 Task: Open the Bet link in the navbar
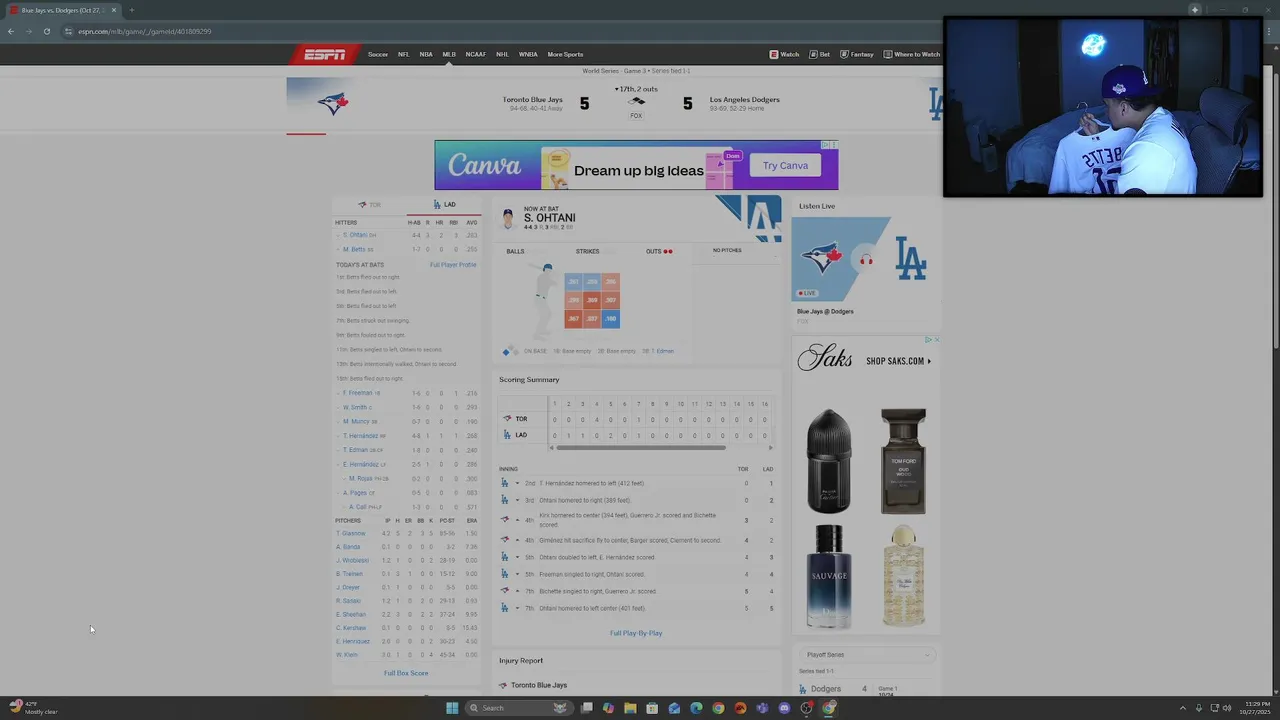820,54
